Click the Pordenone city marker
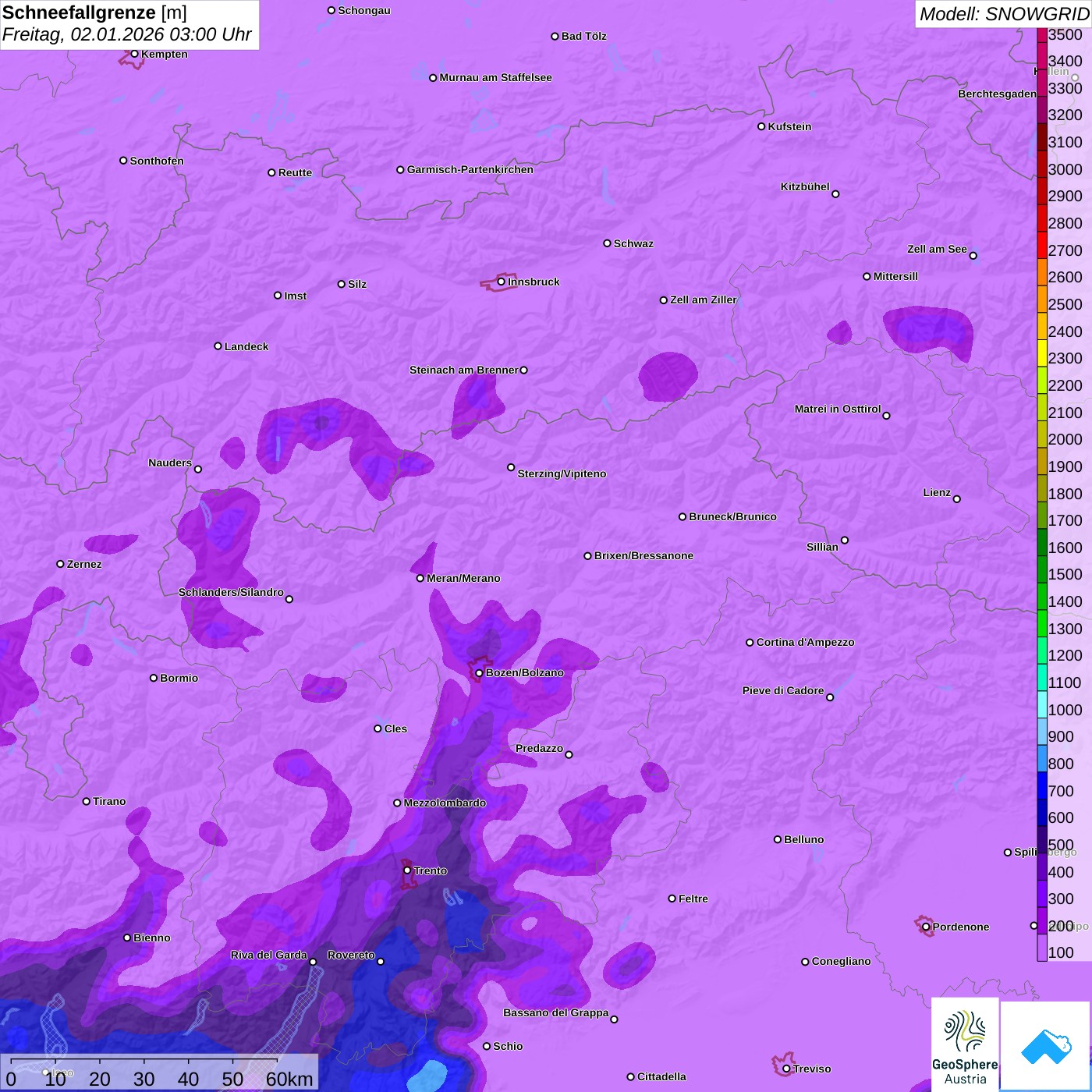 tap(926, 927)
